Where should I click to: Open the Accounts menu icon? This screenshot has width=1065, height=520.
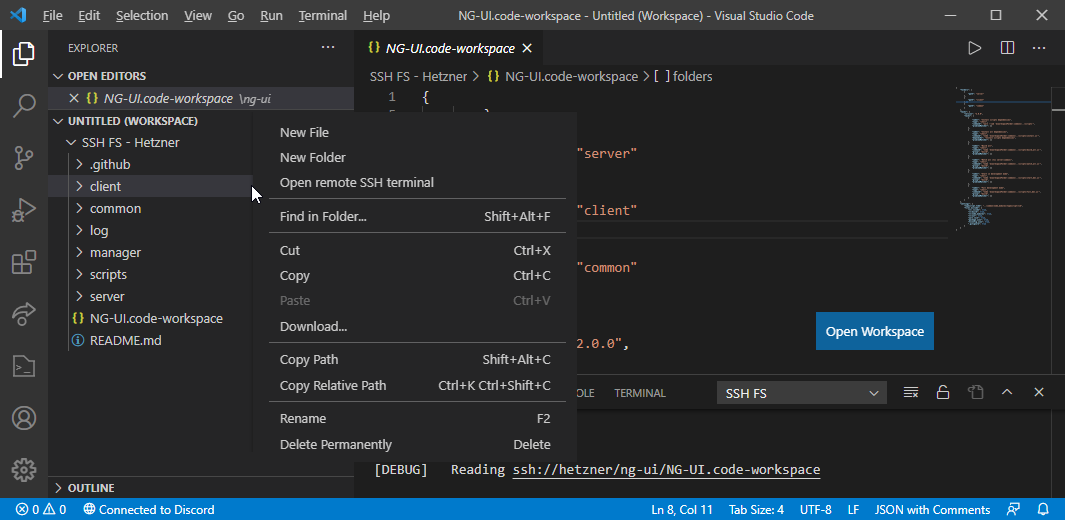(24, 417)
